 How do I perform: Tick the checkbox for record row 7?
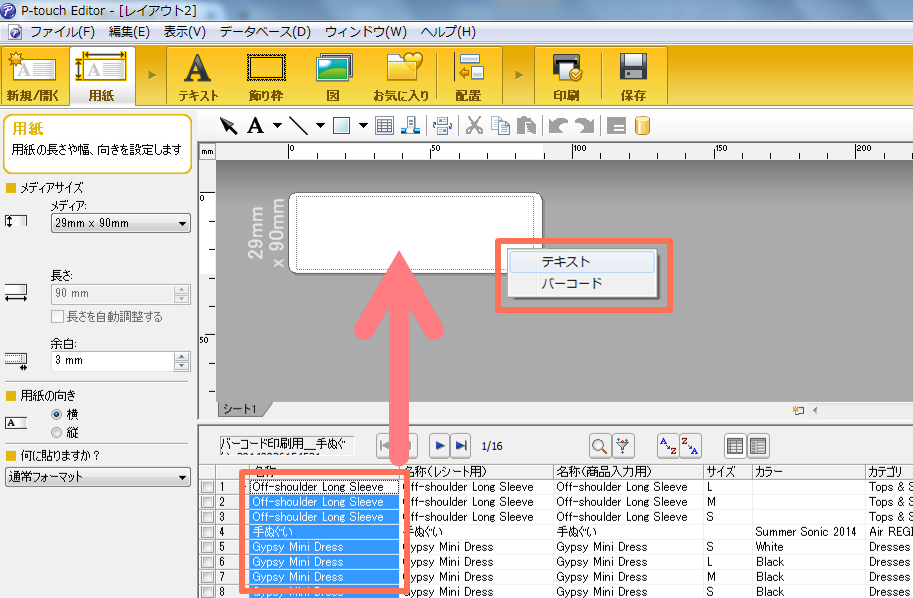pos(207,578)
